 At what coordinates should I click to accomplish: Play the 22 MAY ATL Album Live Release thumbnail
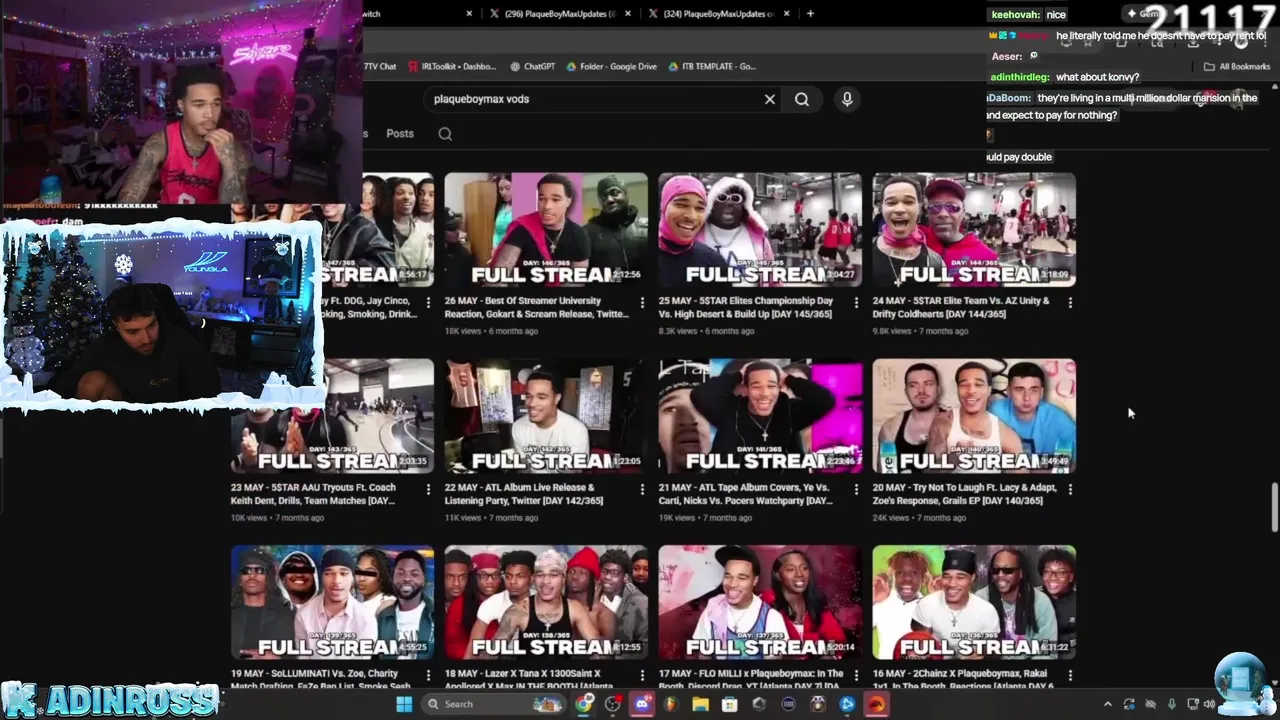pyautogui.click(x=546, y=416)
